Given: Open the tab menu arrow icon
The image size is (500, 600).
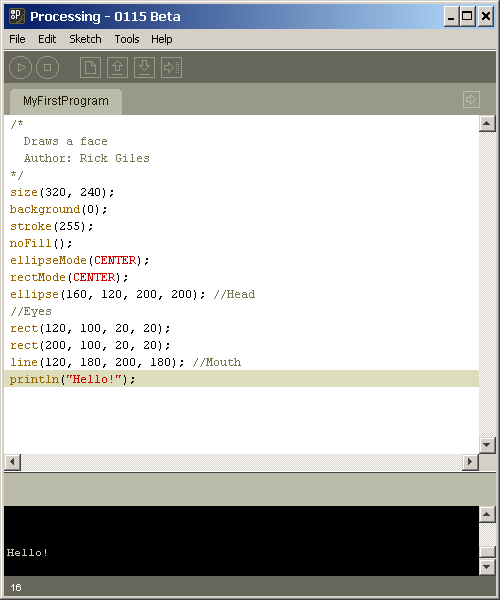Looking at the screenshot, I should coord(471,99).
